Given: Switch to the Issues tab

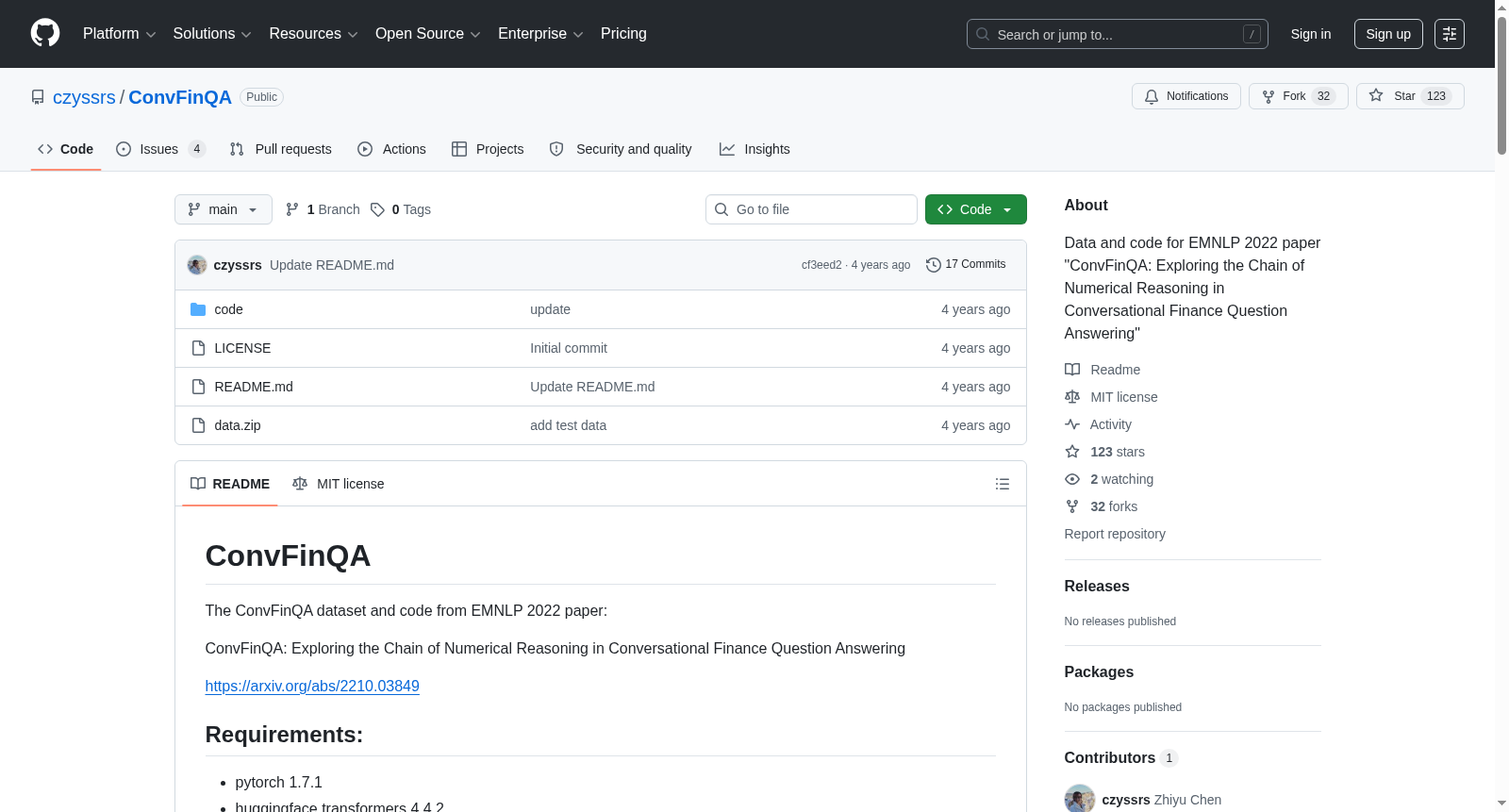Looking at the screenshot, I should [160, 149].
